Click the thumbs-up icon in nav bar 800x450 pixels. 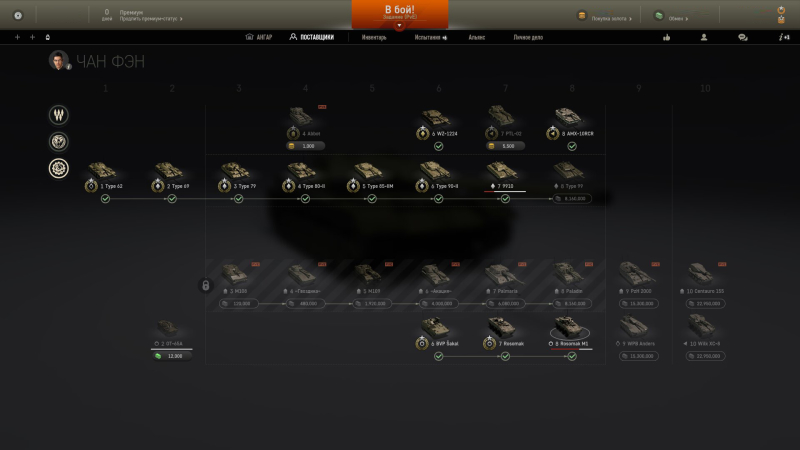point(666,37)
